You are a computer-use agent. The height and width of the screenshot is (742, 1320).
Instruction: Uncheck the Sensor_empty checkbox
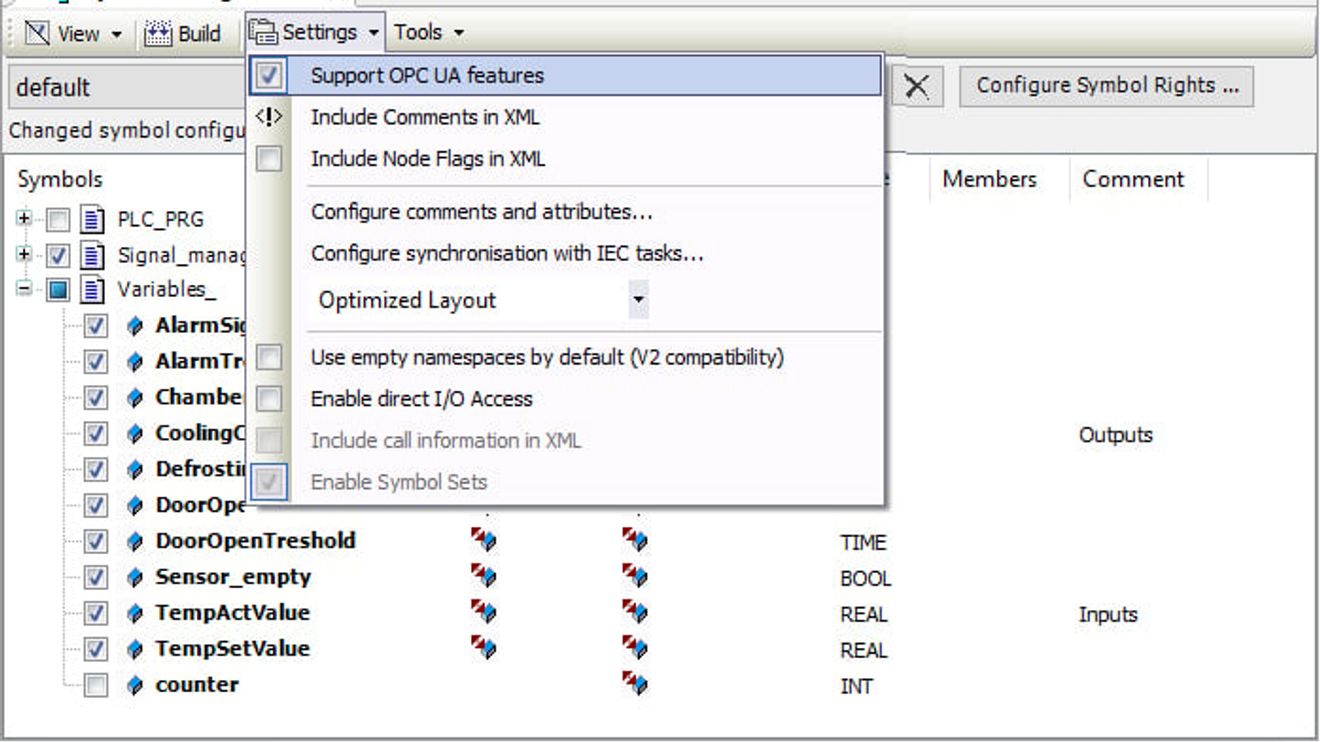(96, 578)
